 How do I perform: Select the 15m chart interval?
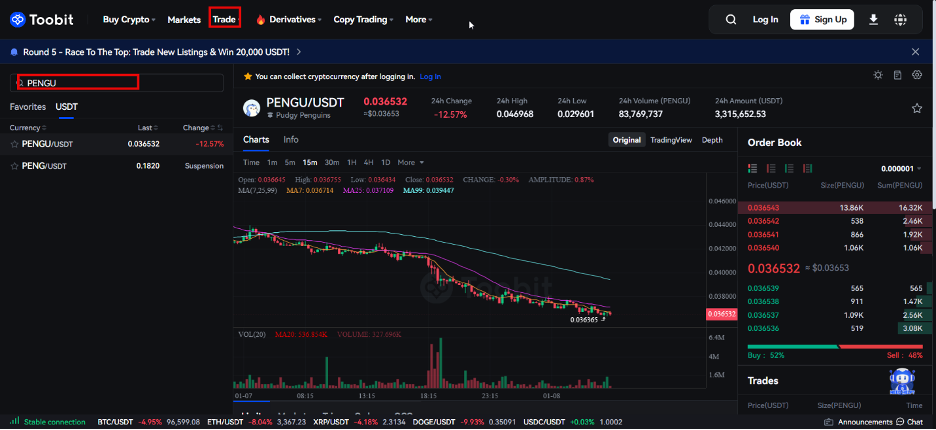pyautogui.click(x=309, y=162)
